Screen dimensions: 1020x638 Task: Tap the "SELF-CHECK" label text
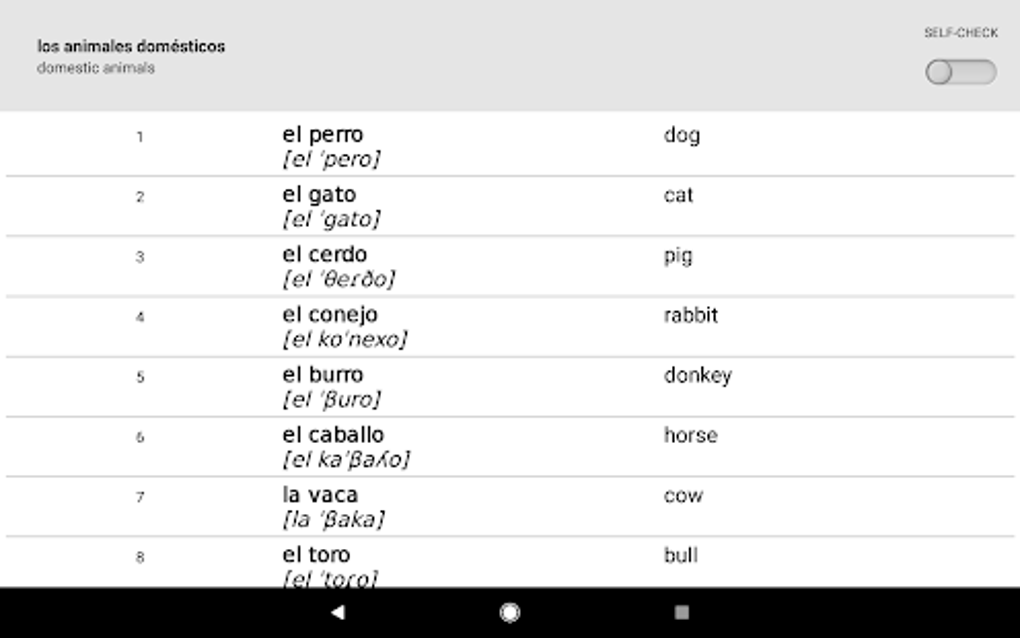960,33
